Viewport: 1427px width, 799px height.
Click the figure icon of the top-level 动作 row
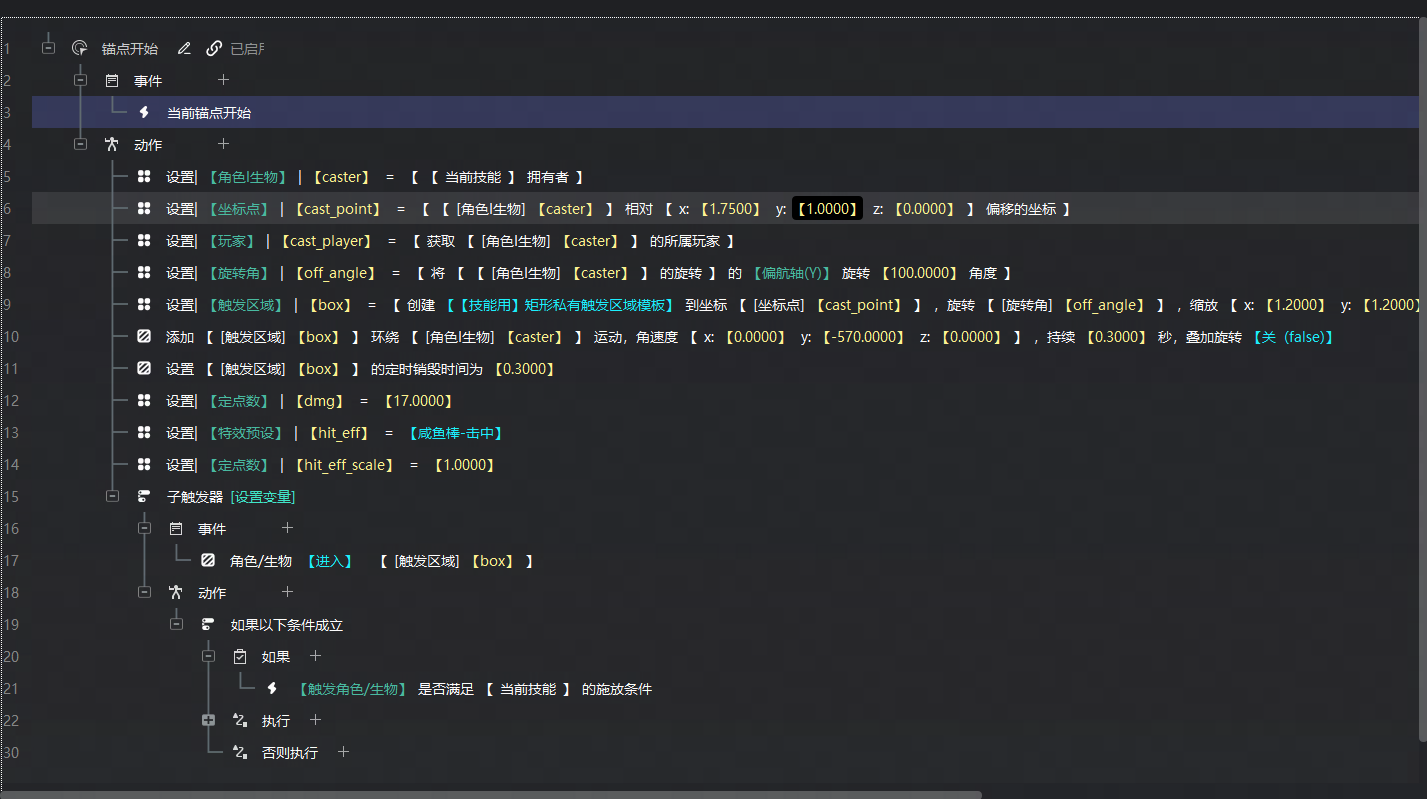[x=112, y=144]
